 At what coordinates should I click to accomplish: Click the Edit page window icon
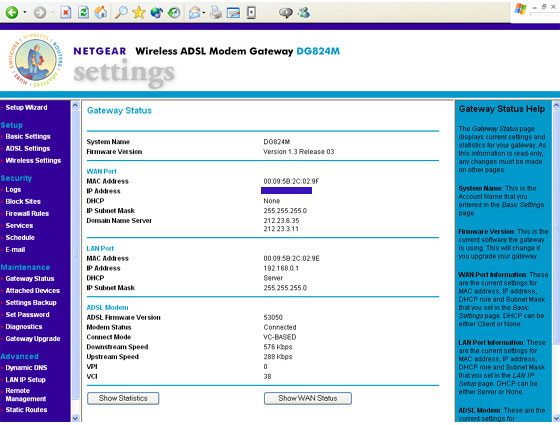click(233, 13)
